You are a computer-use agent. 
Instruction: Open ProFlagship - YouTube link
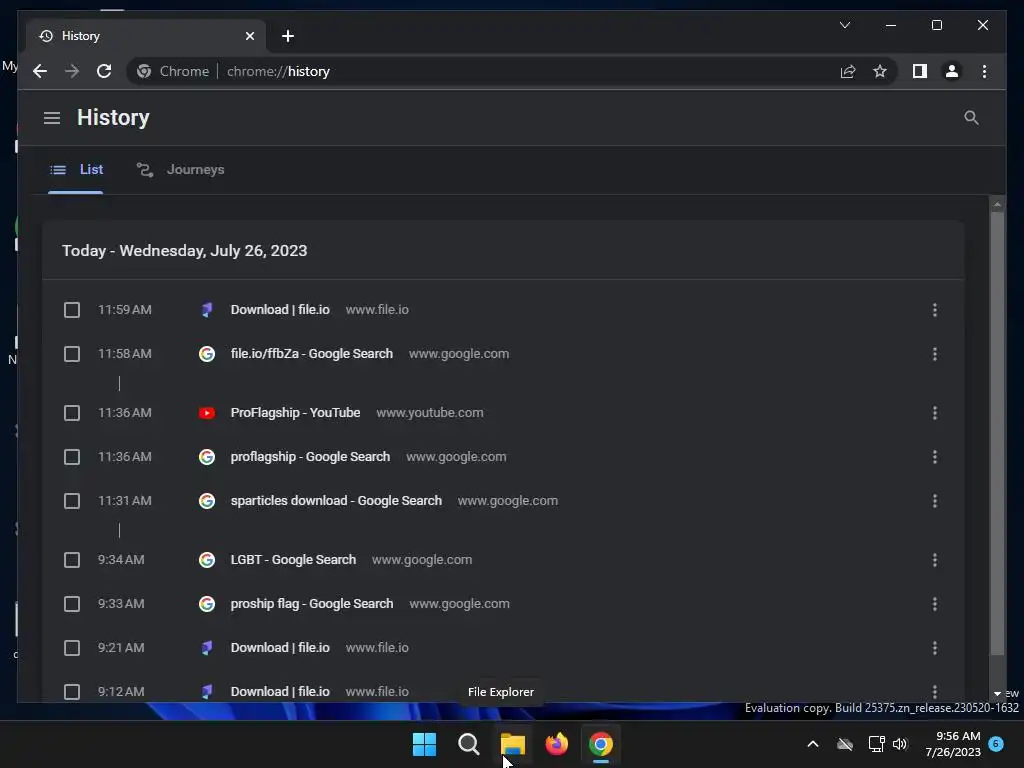pos(295,413)
